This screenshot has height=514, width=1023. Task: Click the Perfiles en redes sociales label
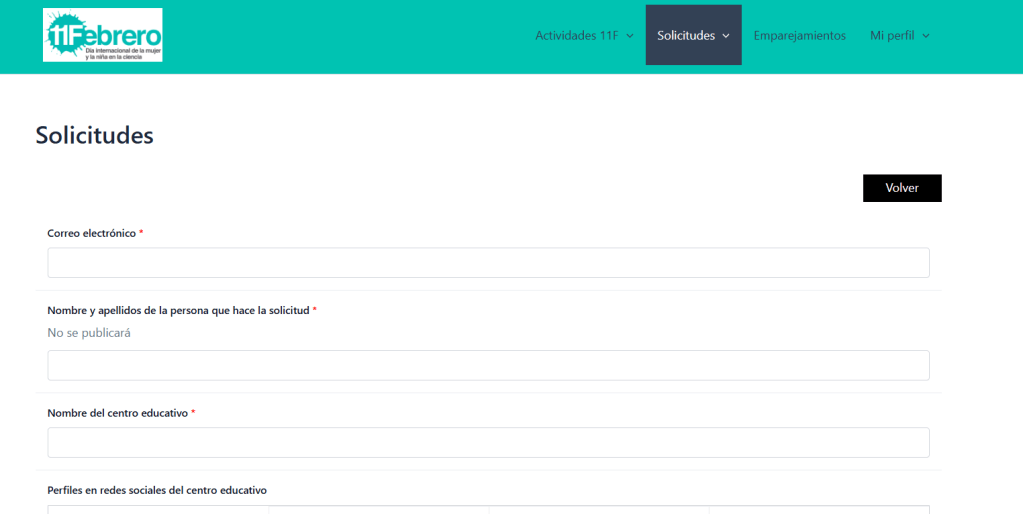coord(157,490)
